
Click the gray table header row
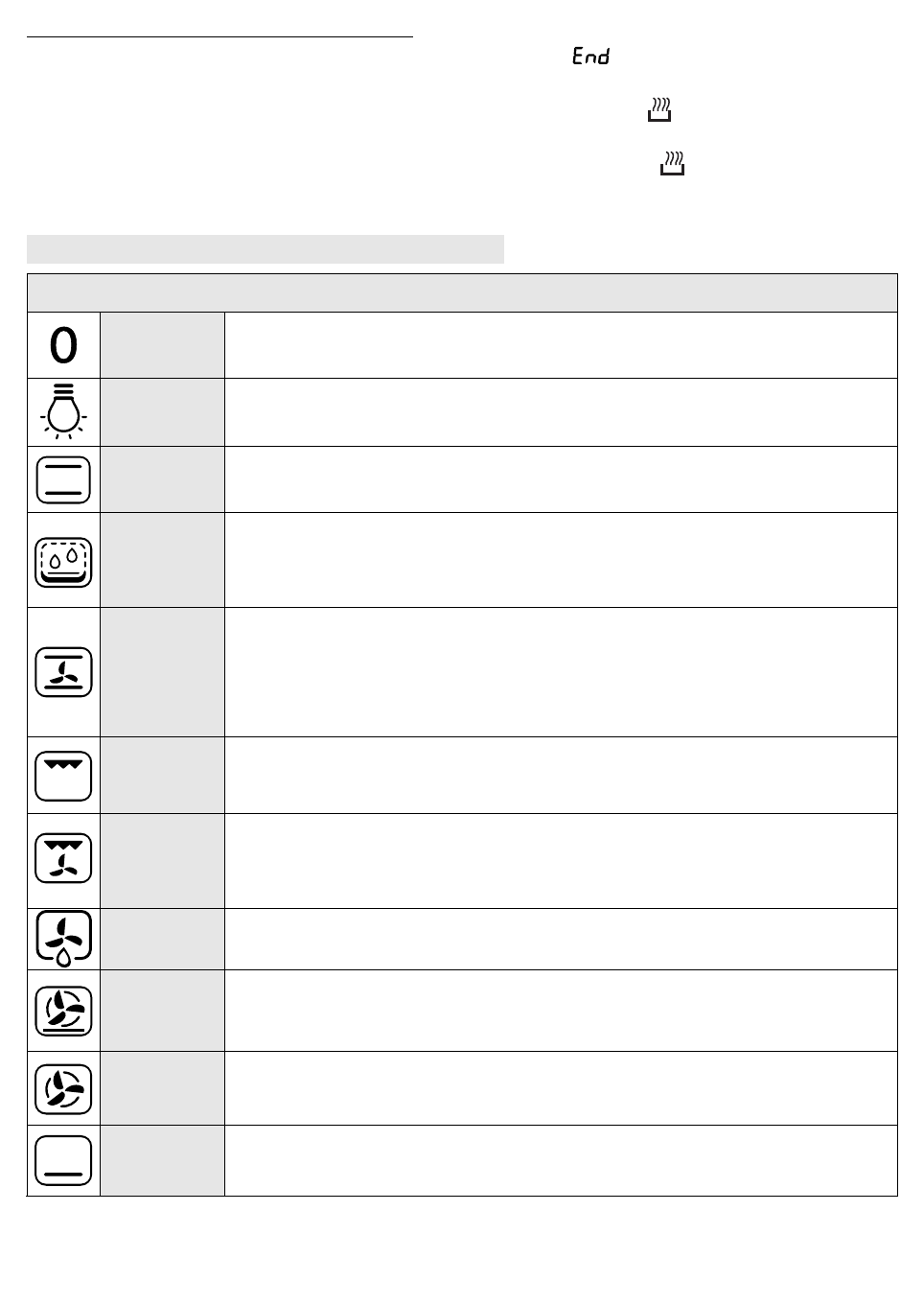coord(462,292)
